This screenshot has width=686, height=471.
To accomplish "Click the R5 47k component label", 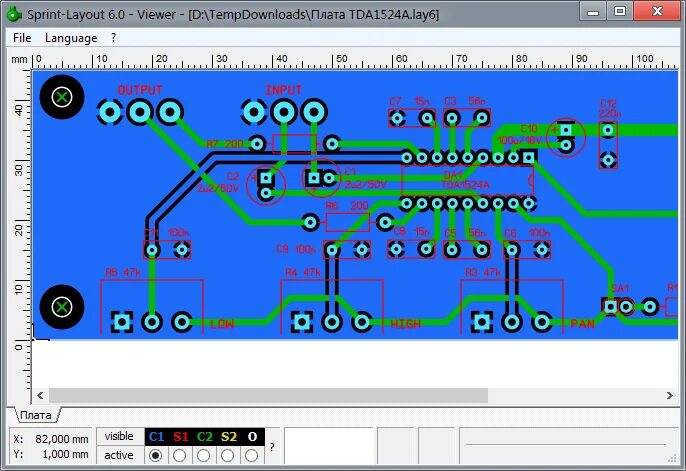I will (123, 272).
